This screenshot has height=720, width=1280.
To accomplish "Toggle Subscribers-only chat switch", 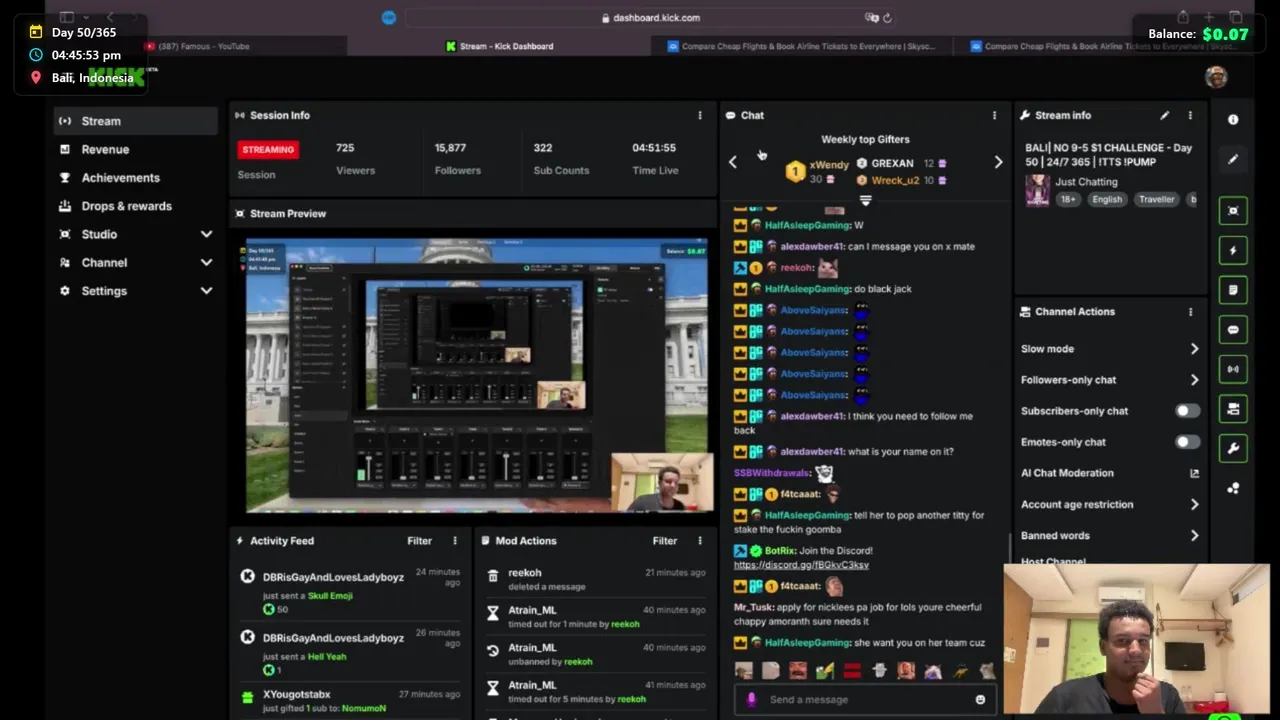I will pyautogui.click(x=1187, y=411).
